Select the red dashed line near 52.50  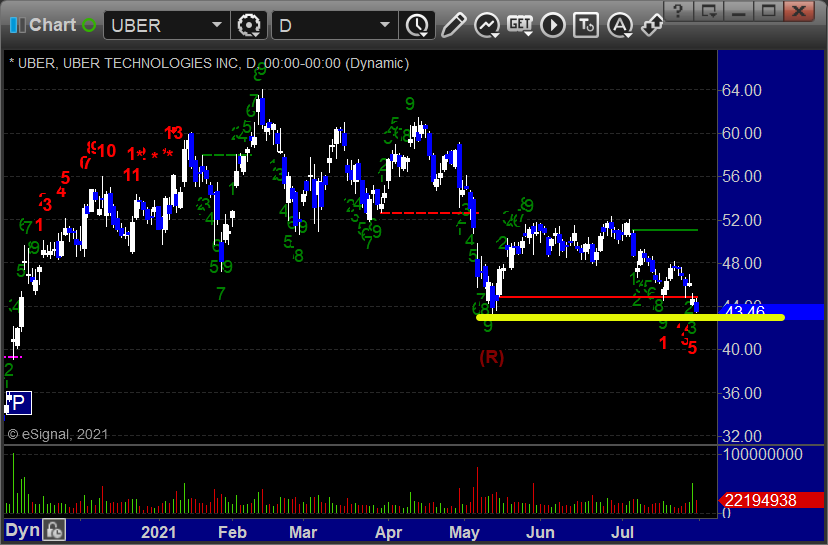tap(429, 213)
